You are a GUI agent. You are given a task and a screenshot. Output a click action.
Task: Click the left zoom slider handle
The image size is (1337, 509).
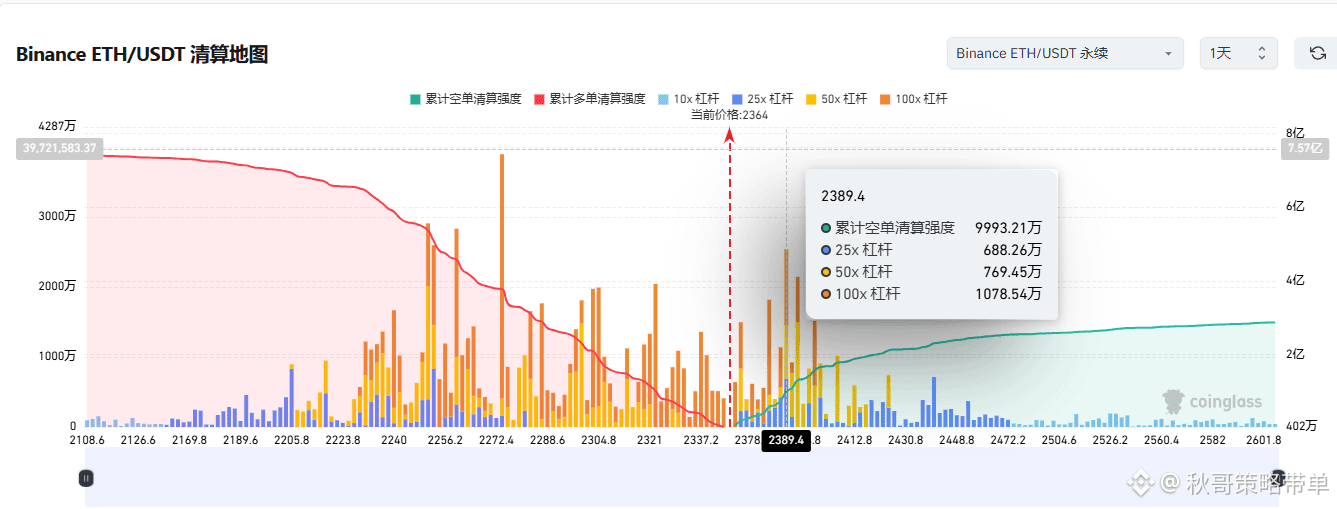[x=86, y=478]
